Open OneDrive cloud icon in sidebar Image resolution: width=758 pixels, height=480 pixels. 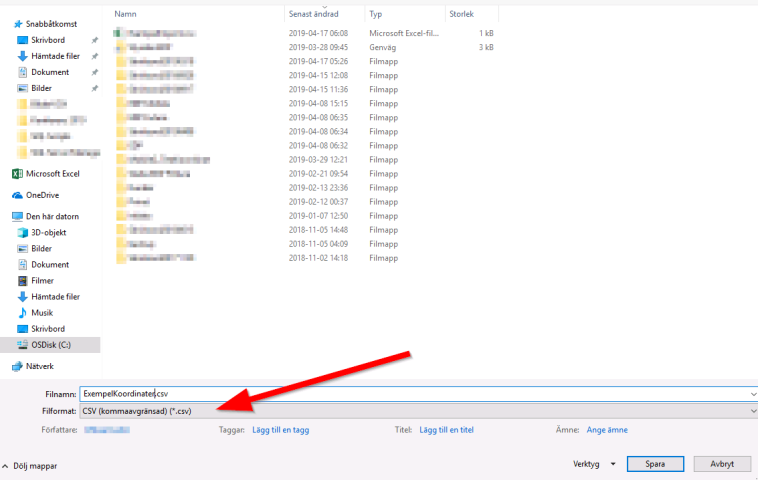pos(17,195)
